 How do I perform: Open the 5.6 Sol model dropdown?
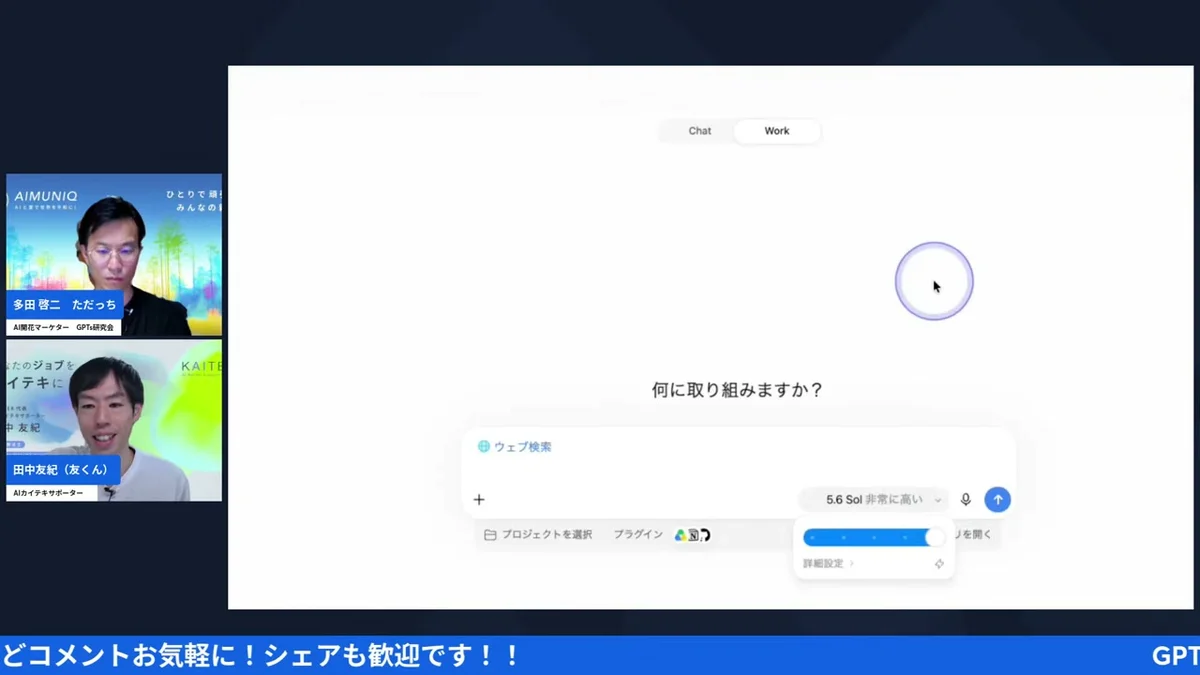tap(873, 499)
